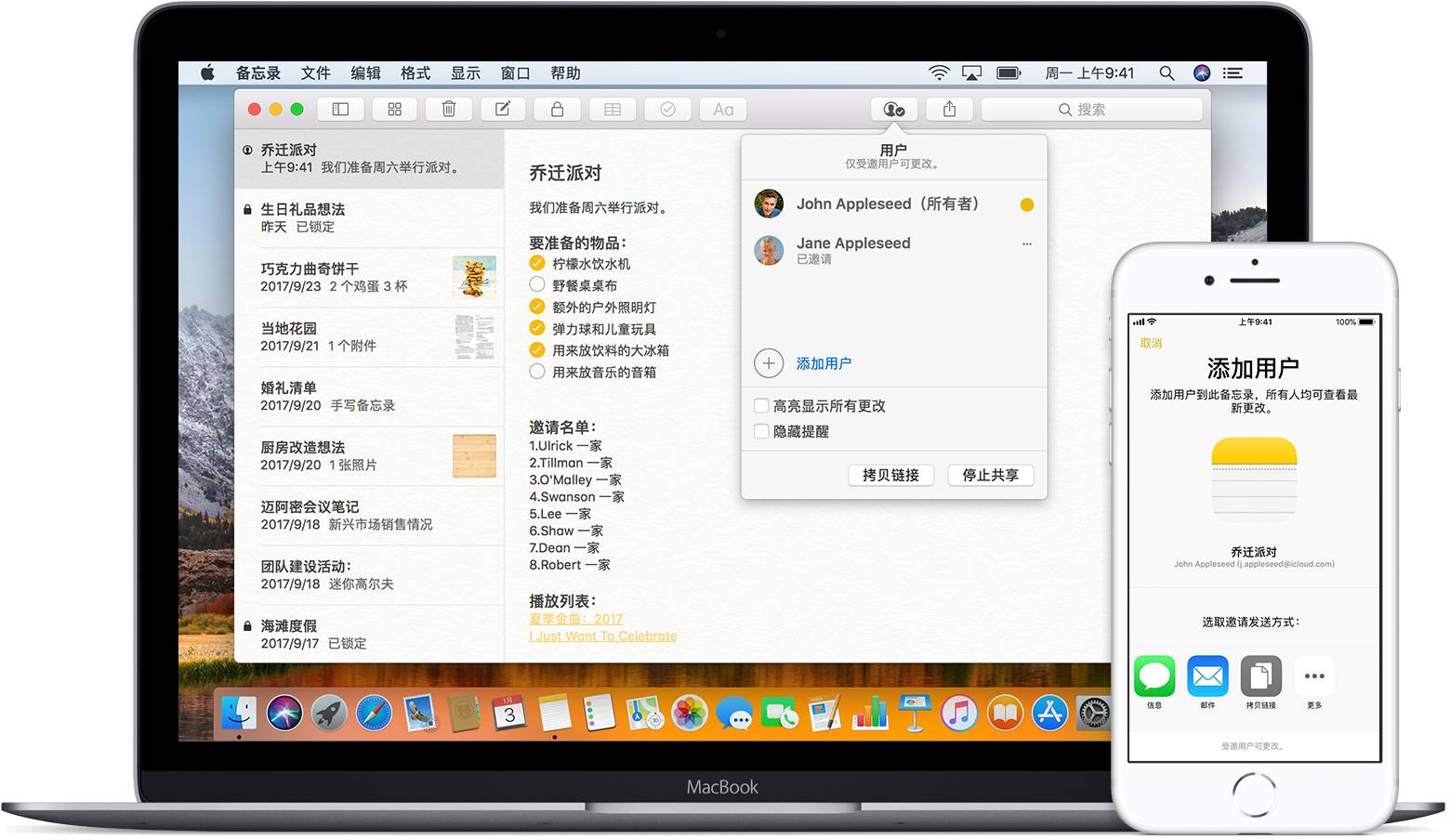Open the 文件 menu in the menu bar
1450x840 pixels.
tap(315, 72)
